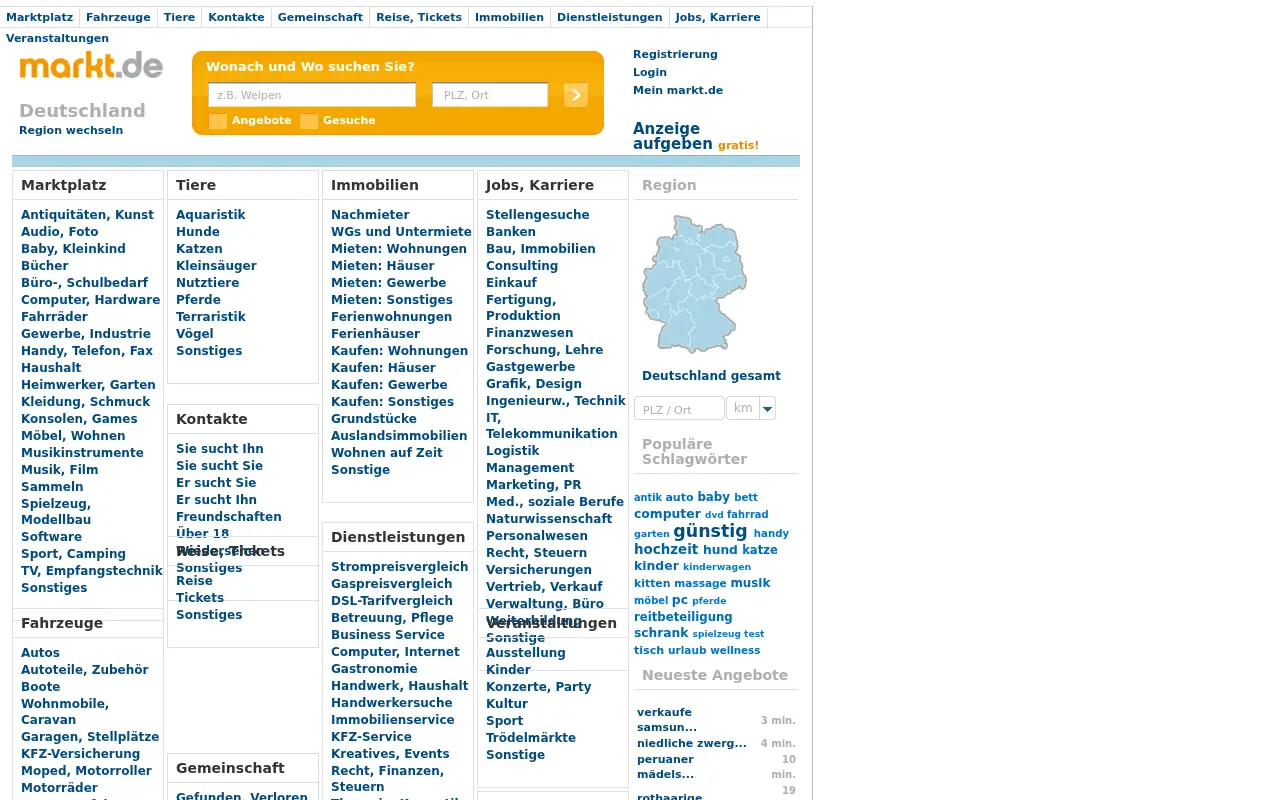
Task: Open Katzen category link
Action: 199,249
